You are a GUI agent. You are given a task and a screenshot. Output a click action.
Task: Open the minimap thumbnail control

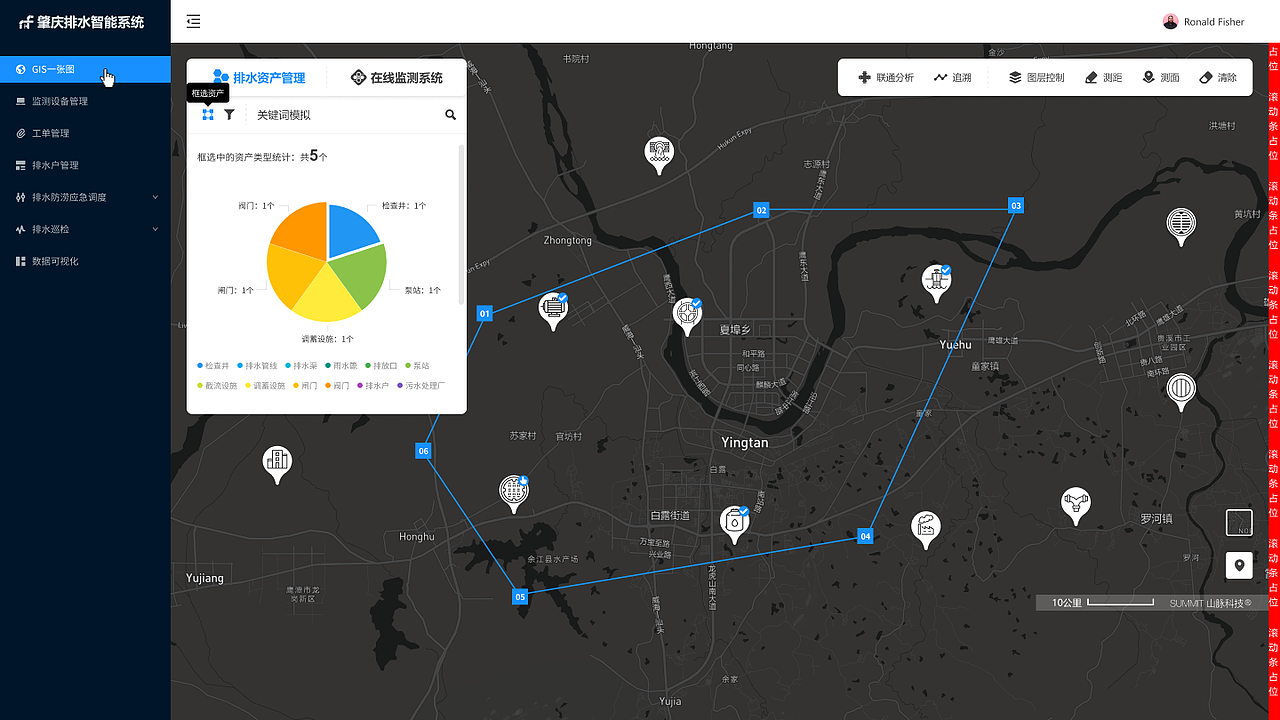pos(1239,523)
